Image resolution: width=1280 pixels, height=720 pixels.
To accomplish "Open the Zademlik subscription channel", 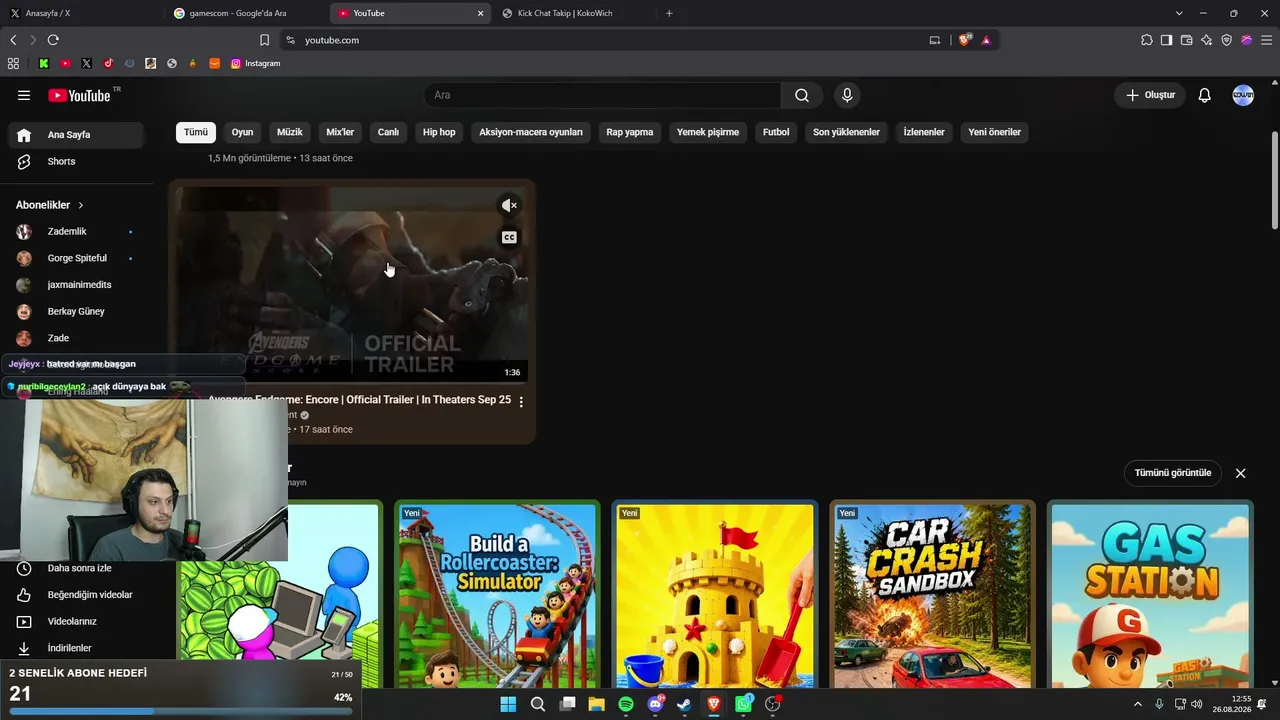I will pos(76,232).
